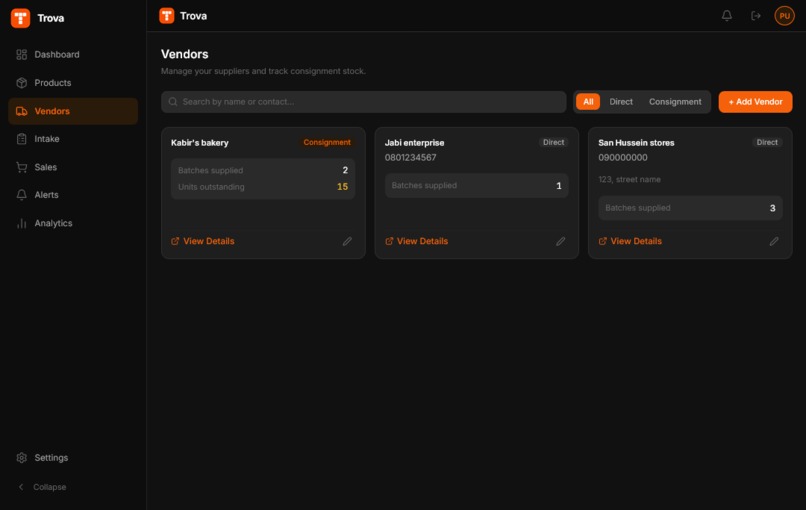Click the phone number 090000000
806x510 pixels.
[x=623, y=158]
